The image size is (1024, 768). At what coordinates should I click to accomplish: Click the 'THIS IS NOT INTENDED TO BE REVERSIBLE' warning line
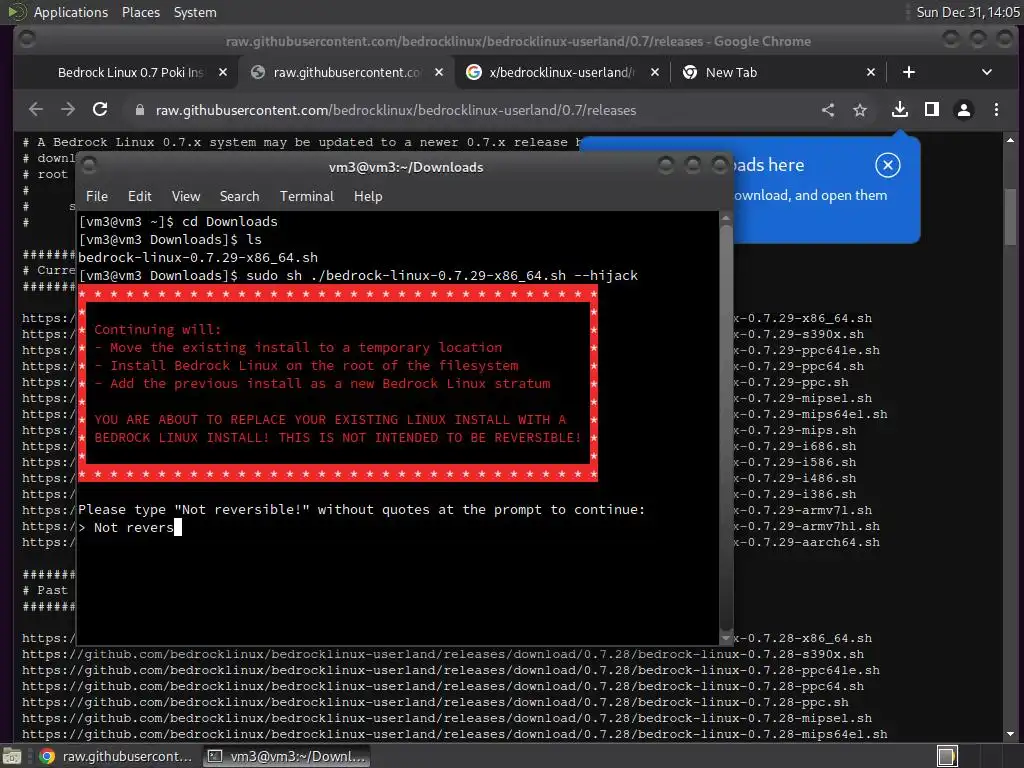337,438
